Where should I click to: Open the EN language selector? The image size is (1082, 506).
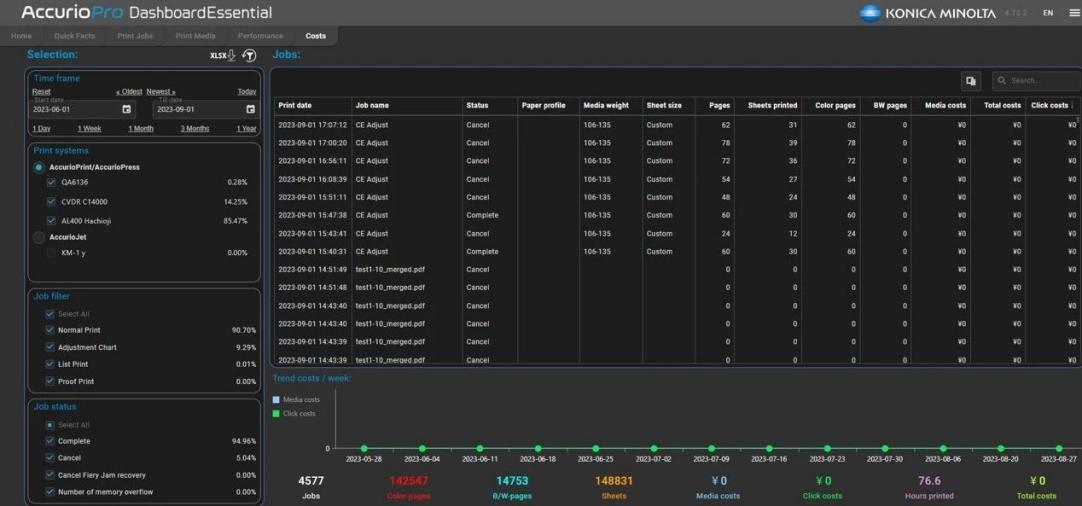(1047, 12)
